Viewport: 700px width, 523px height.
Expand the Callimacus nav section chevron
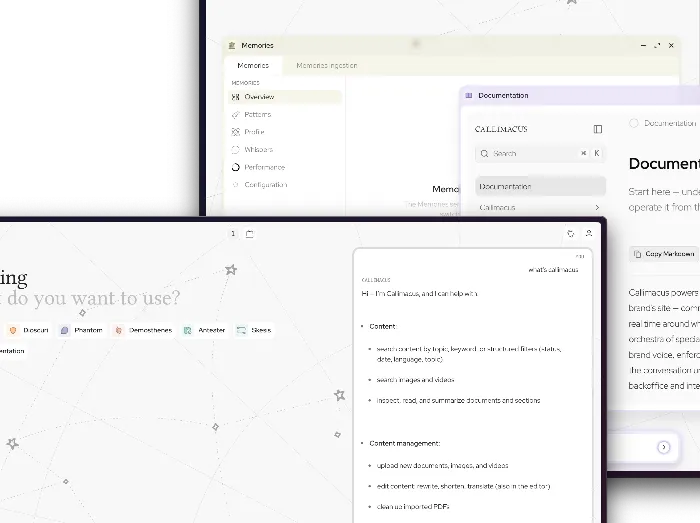coord(597,208)
